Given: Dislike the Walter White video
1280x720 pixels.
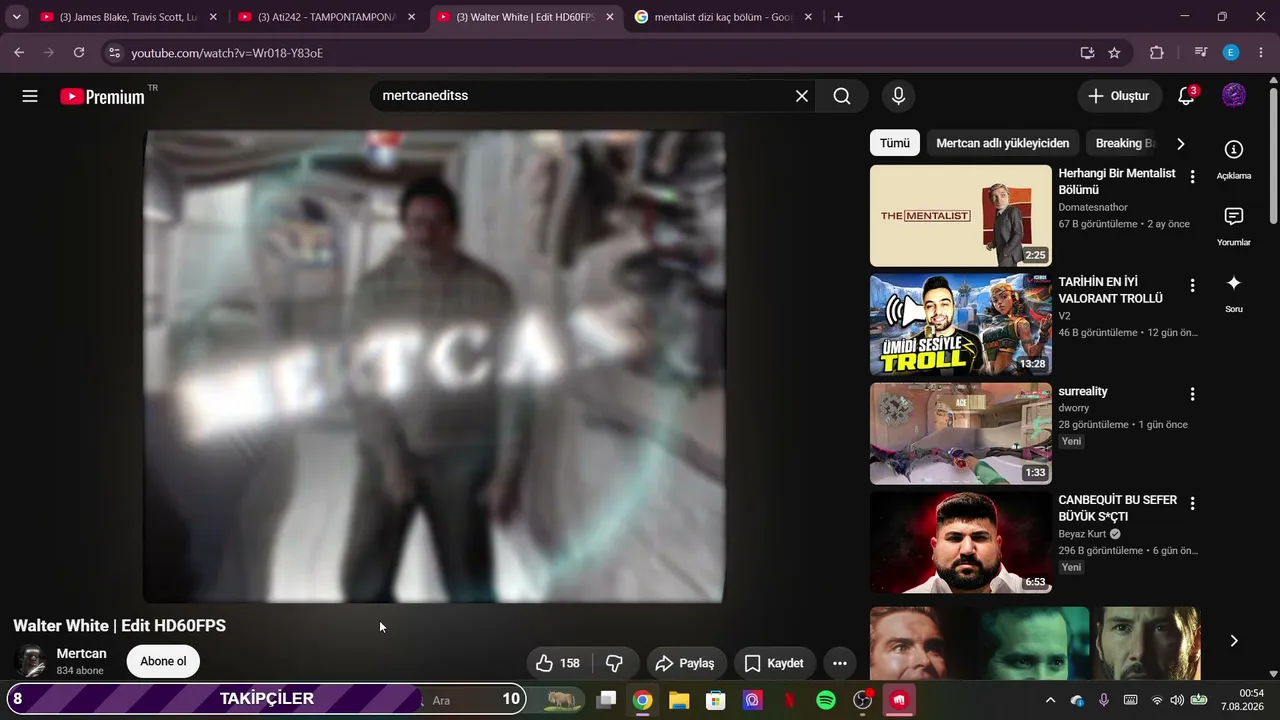Looking at the screenshot, I should (615, 663).
